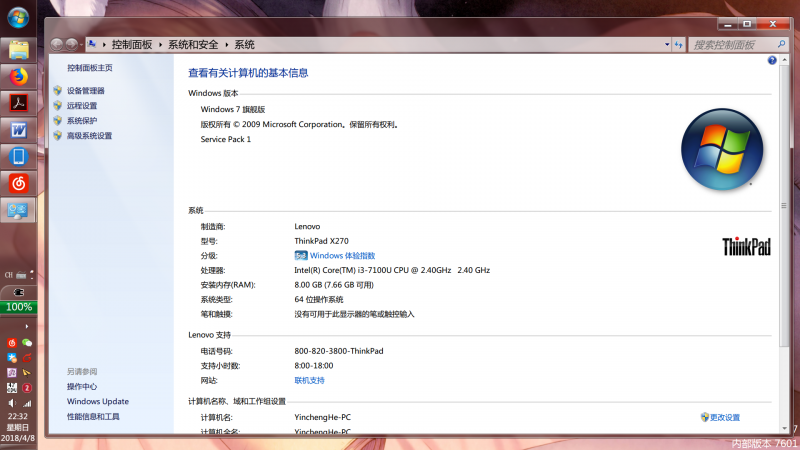Click the CH input language indicator

point(9,275)
